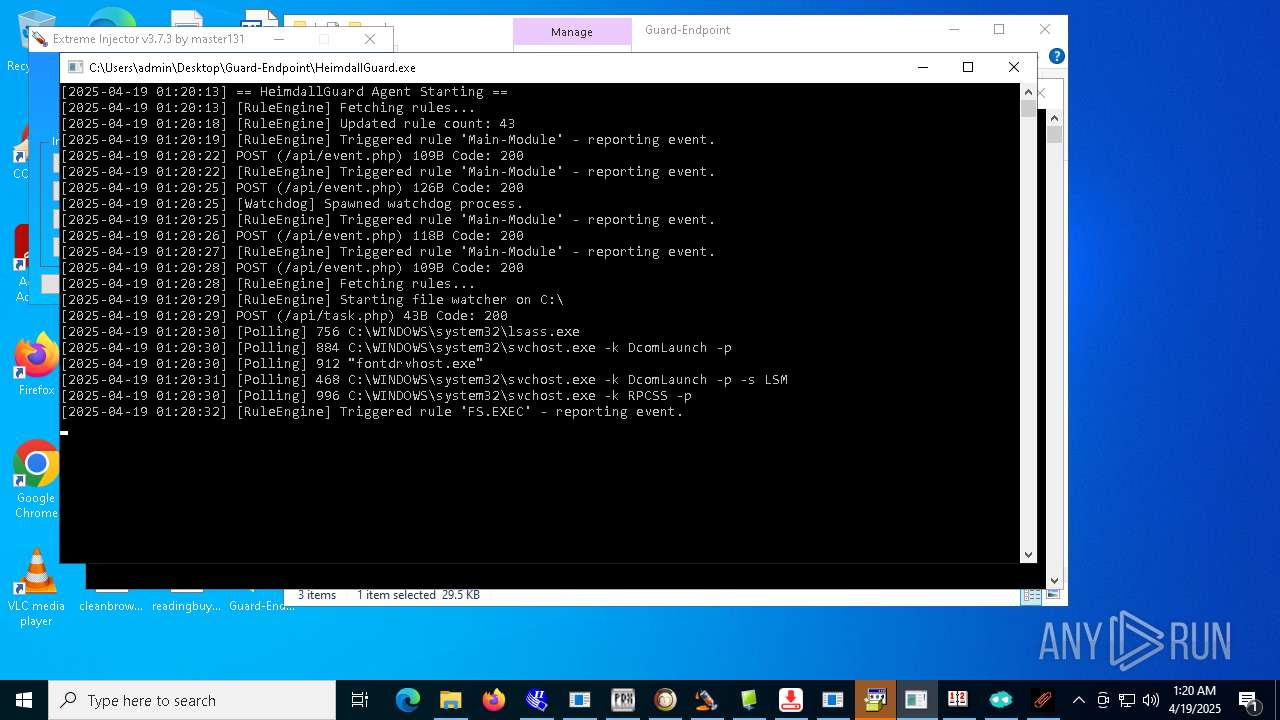Switch Explorer to details view icon
This screenshot has height=720, width=1280.
coord(1030,595)
